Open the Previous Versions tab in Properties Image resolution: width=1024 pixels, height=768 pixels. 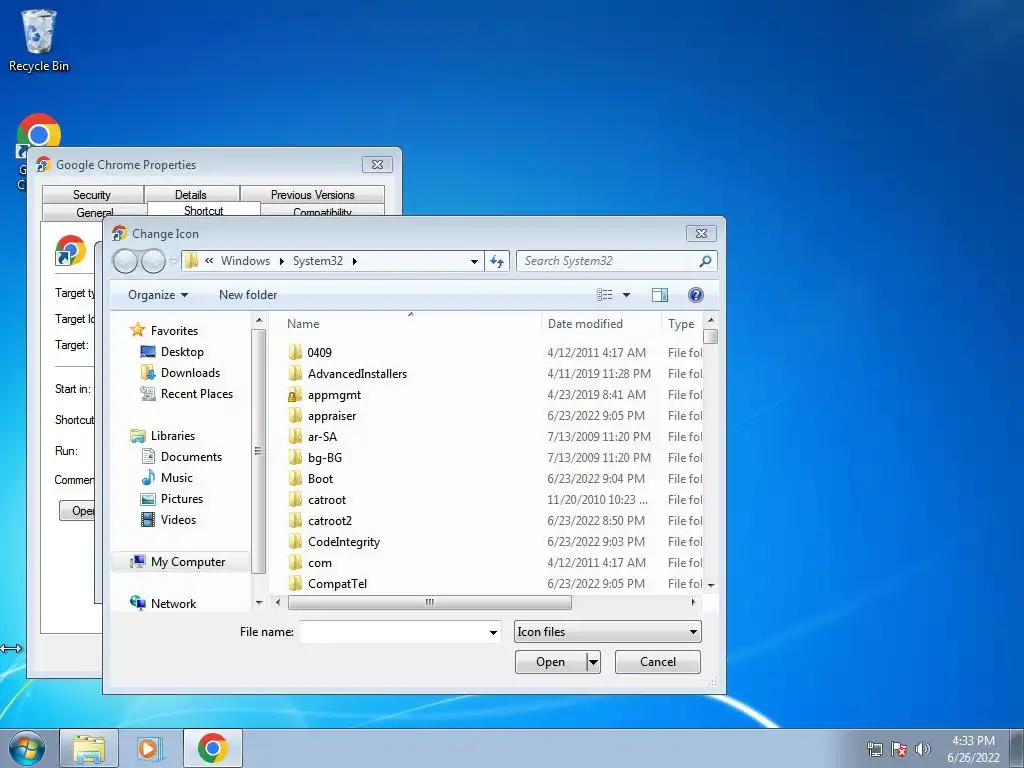click(312, 195)
